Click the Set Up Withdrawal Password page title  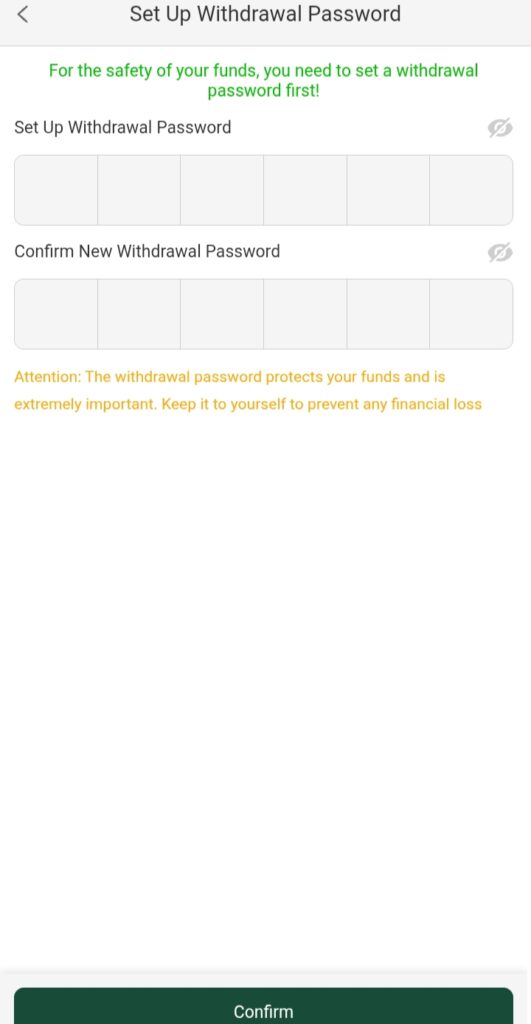click(265, 14)
